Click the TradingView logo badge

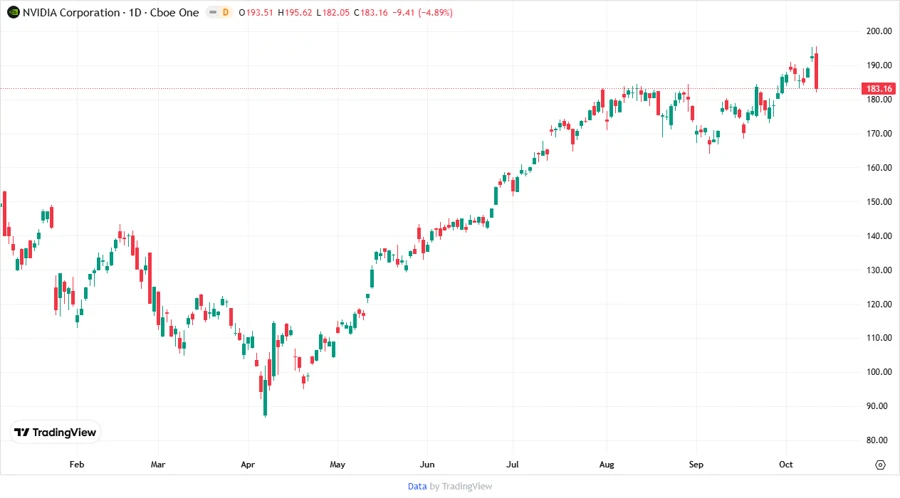point(56,433)
